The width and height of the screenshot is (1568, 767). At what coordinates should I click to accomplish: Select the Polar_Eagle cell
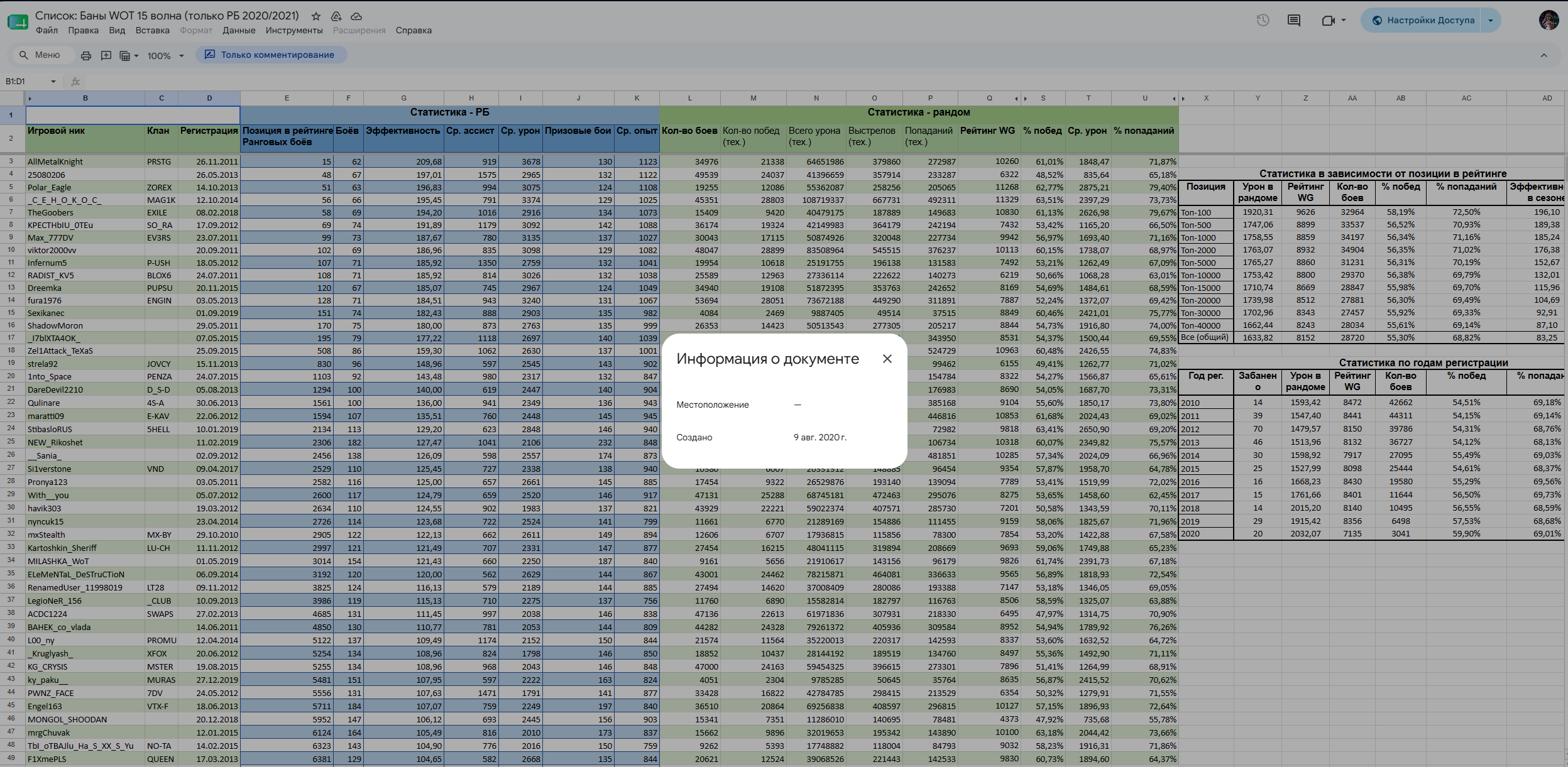coord(85,187)
